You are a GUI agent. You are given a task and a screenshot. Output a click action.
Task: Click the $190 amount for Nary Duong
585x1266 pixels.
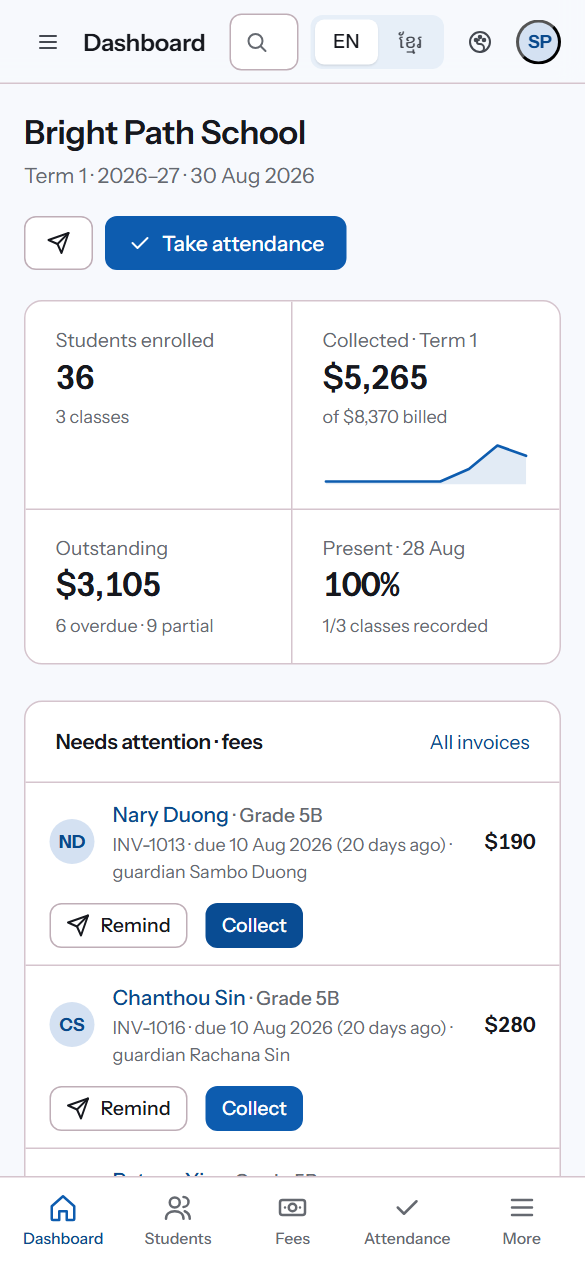(510, 842)
